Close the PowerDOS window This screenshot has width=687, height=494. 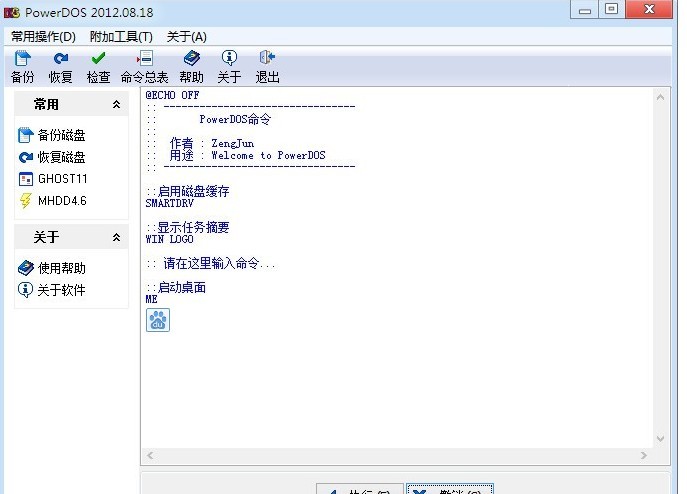[649, 9]
